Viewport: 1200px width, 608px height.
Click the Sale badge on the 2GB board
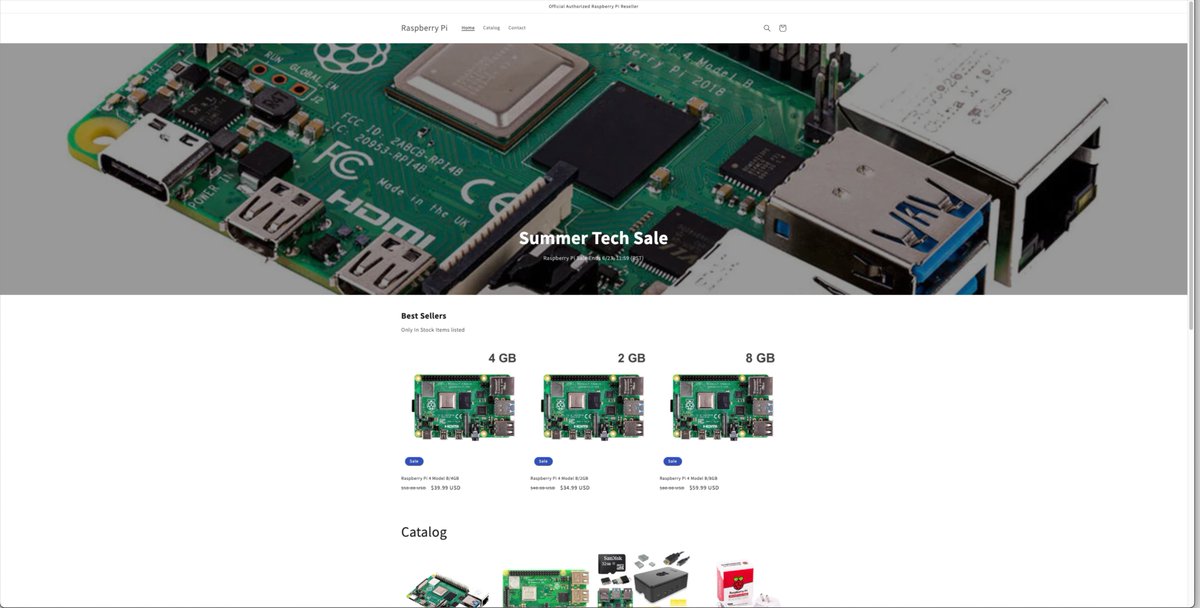coord(542,460)
